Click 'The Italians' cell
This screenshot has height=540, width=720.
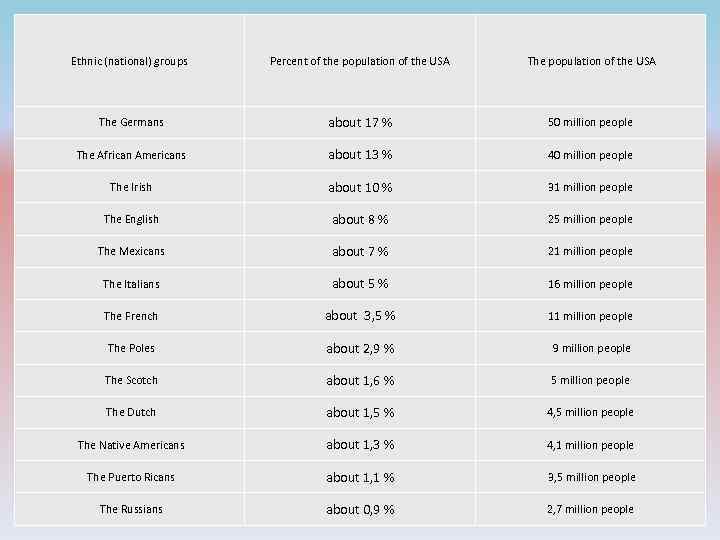click(131, 284)
